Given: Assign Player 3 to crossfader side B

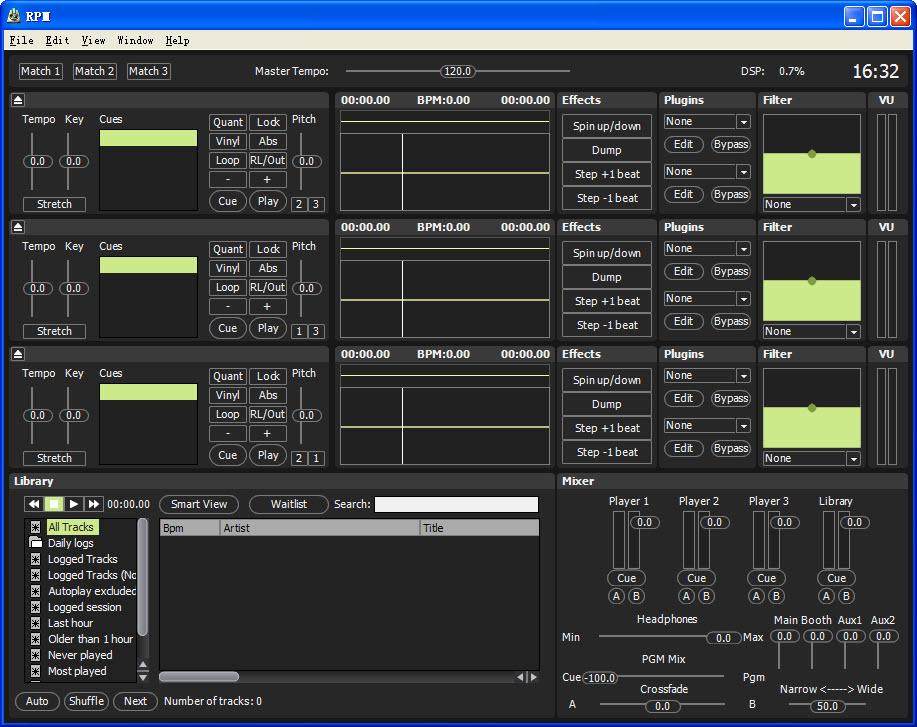Looking at the screenshot, I should point(776,596).
